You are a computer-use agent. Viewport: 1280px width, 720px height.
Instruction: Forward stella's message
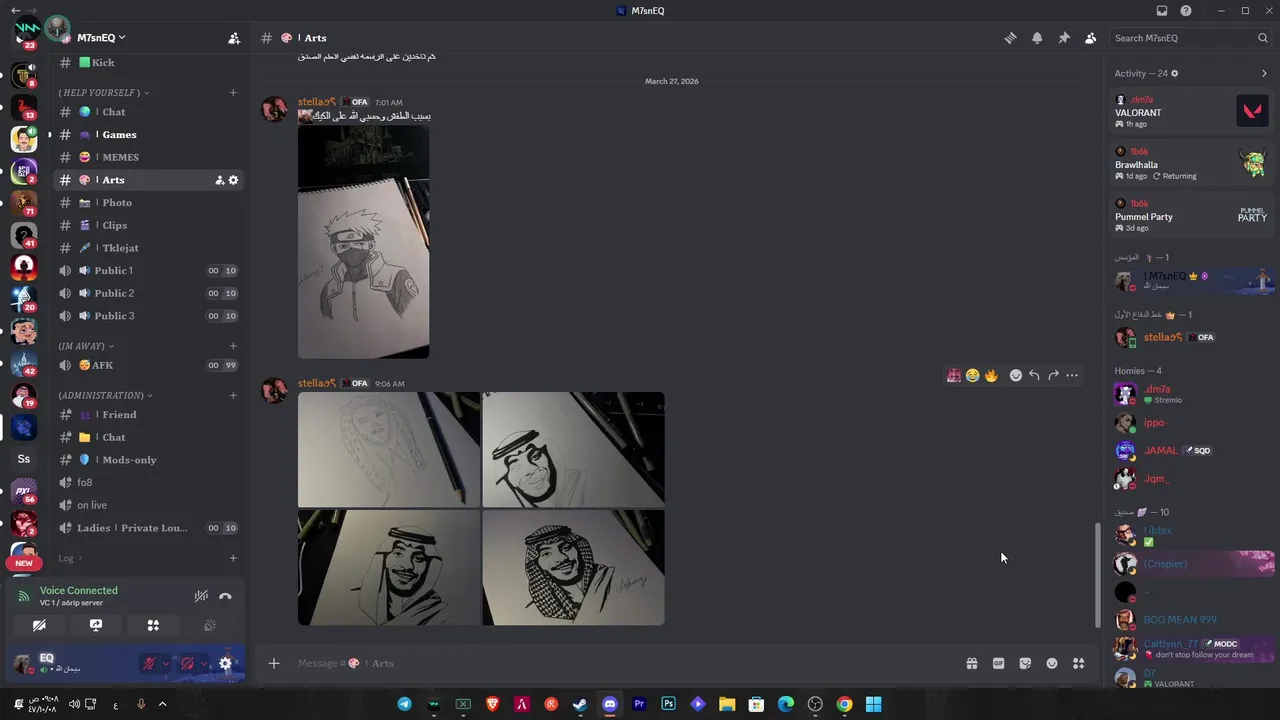1053,376
